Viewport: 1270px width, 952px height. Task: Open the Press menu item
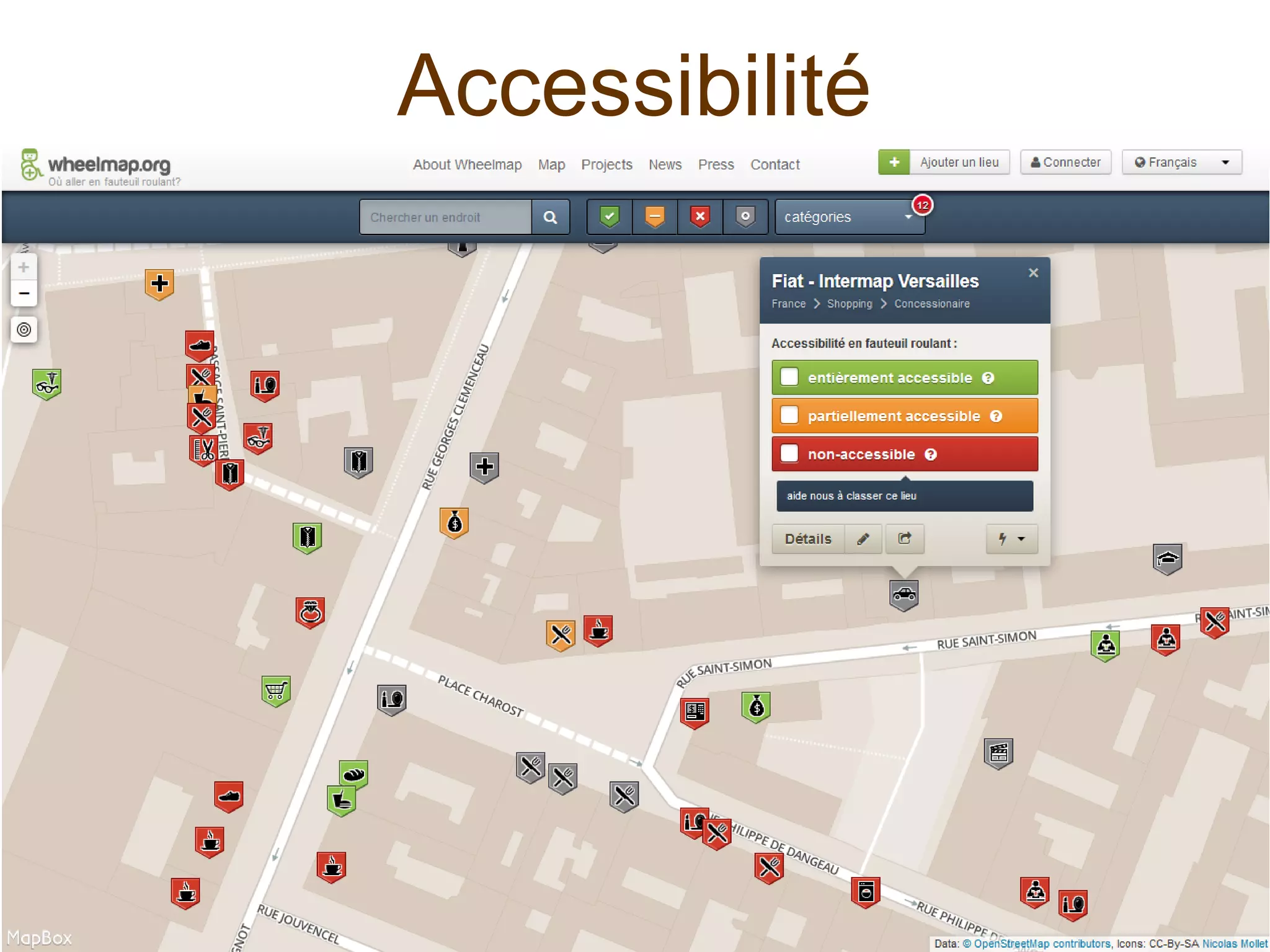(x=716, y=164)
